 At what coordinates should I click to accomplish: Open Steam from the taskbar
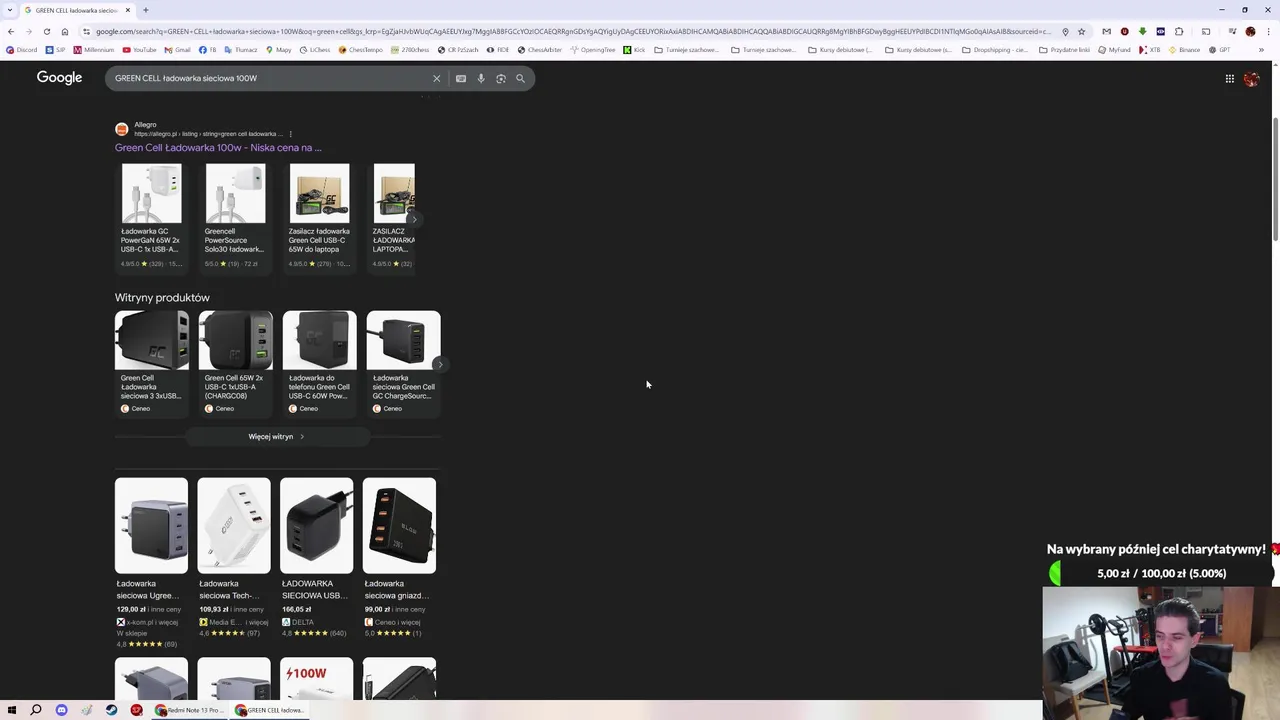point(111,710)
